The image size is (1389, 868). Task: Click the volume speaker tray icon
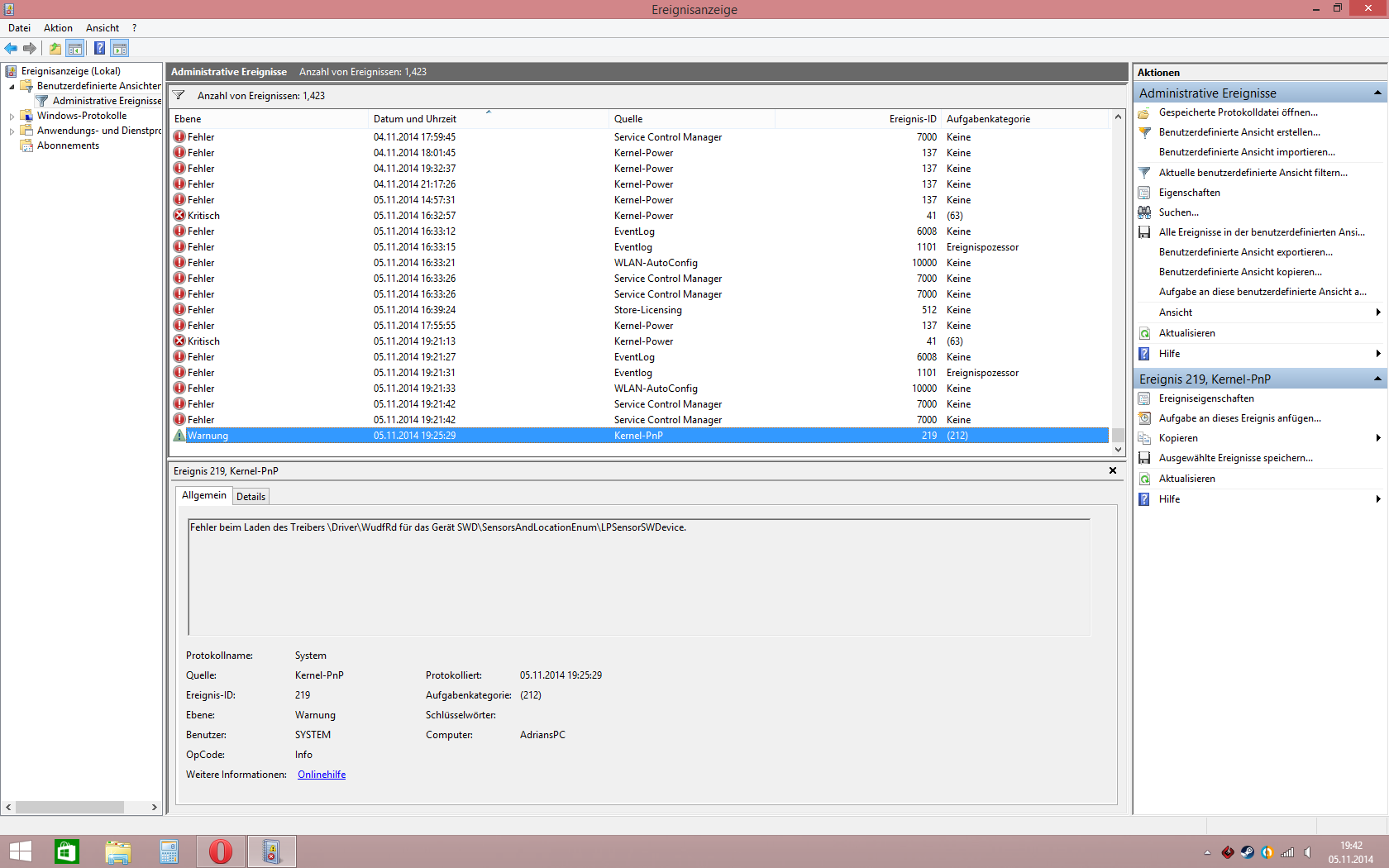(x=1308, y=852)
